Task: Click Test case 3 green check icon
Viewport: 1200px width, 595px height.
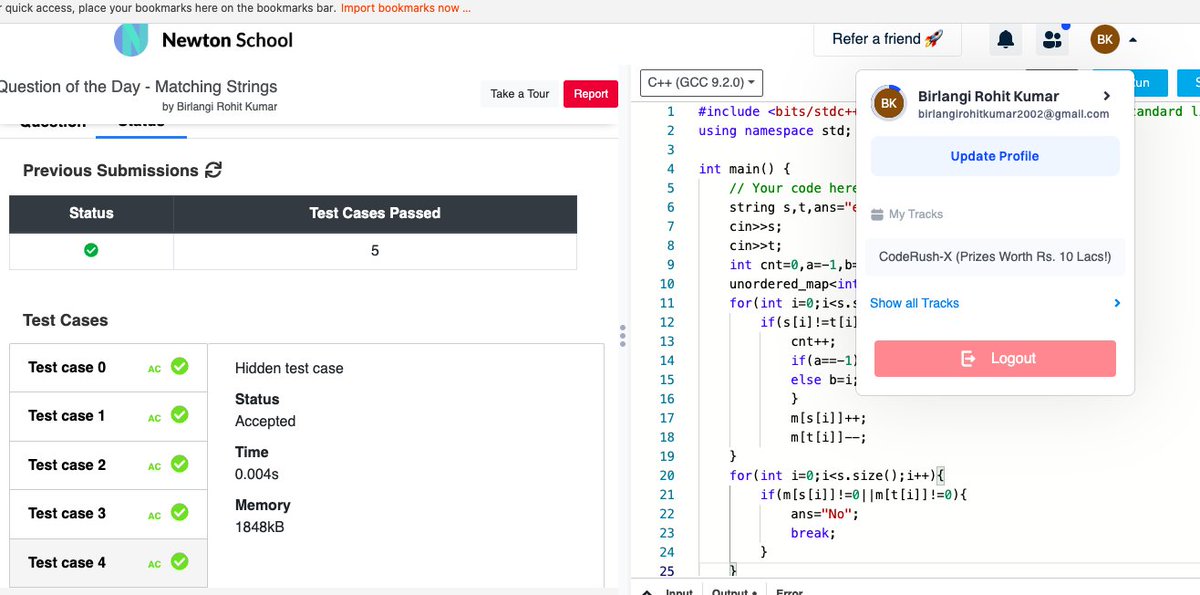Action: coord(180,513)
